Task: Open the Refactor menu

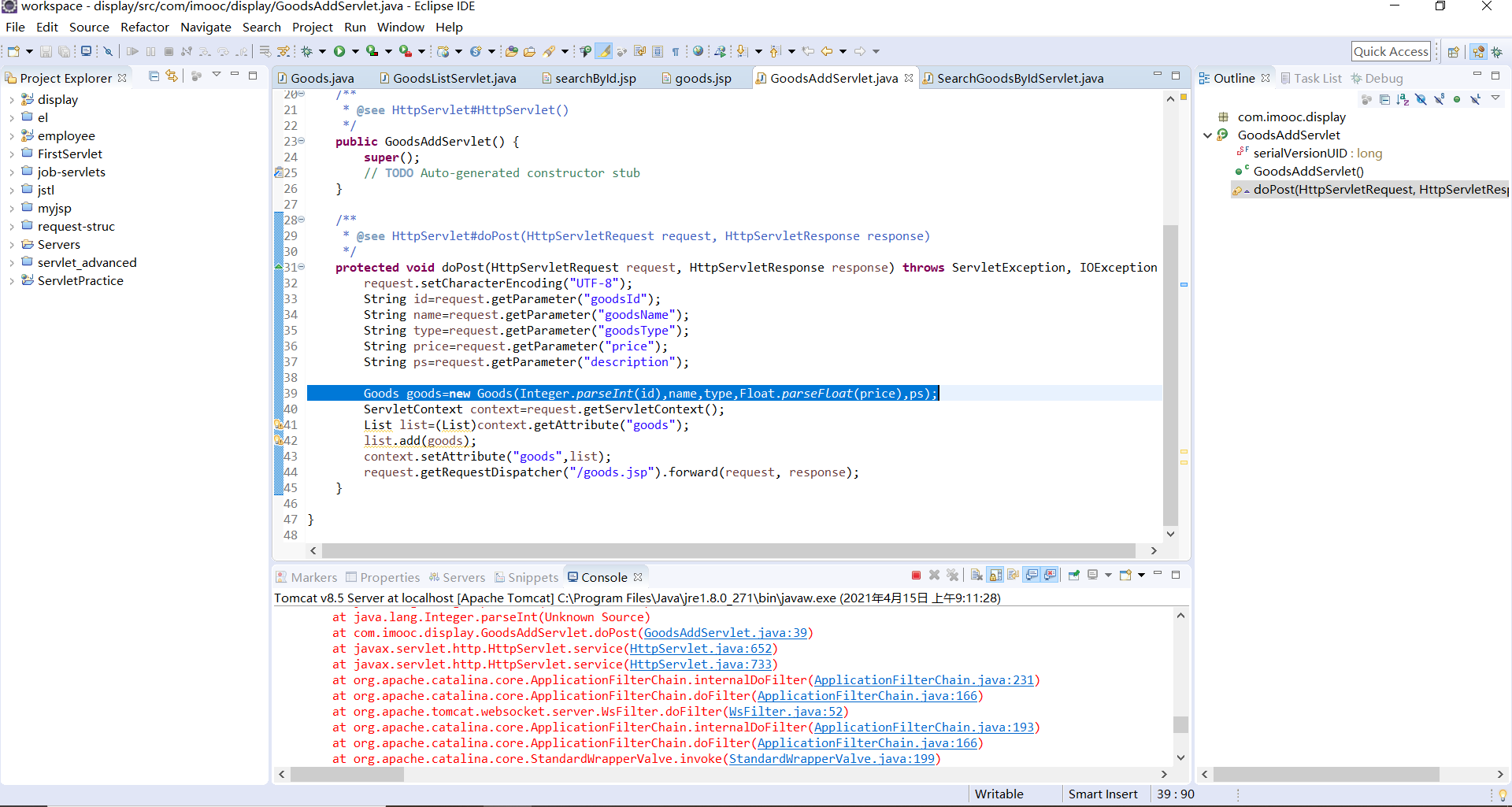Action: point(145,27)
